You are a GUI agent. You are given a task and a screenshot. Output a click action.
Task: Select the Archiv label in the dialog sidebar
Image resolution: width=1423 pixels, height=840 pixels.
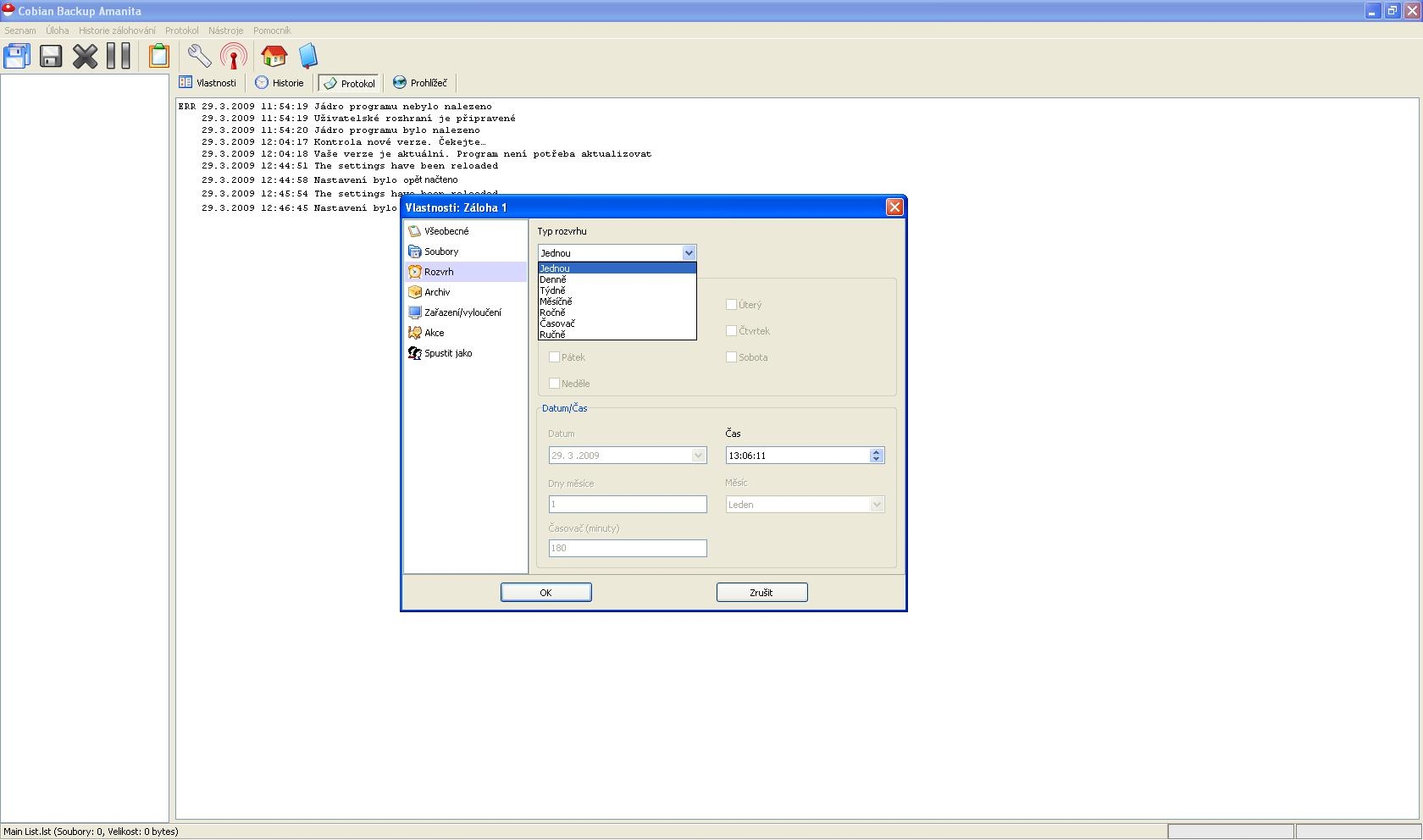pos(437,291)
